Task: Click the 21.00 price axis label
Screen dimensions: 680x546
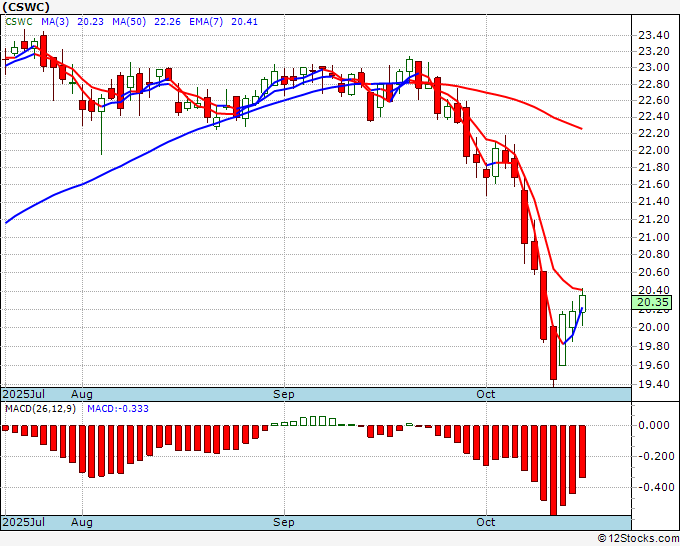Action: coord(654,237)
